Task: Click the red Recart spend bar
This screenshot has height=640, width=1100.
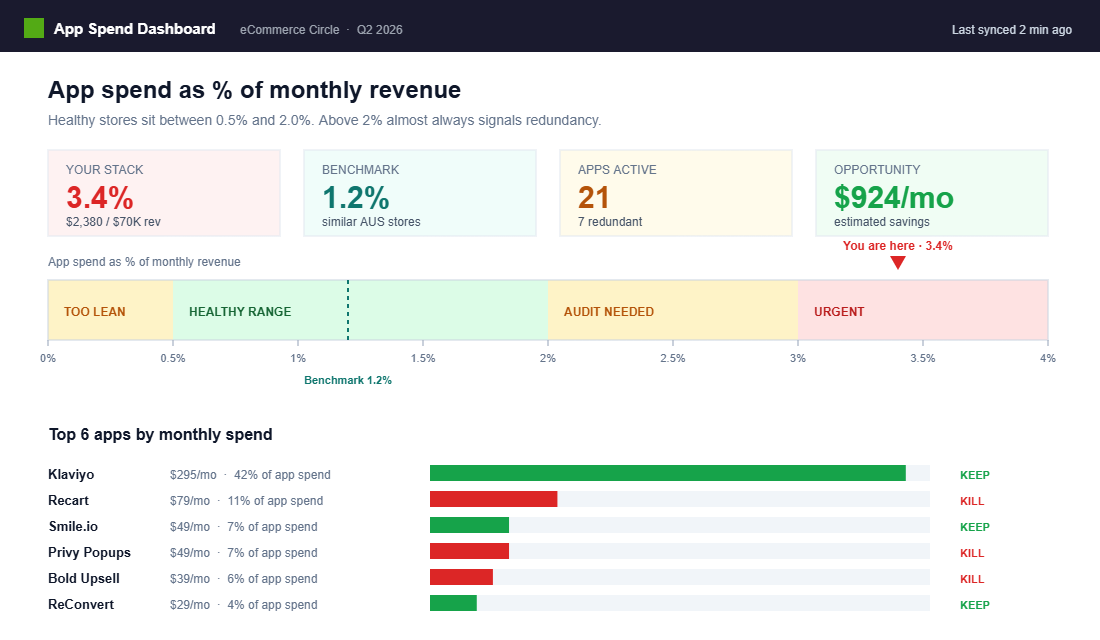Action: click(x=493, y=500)
